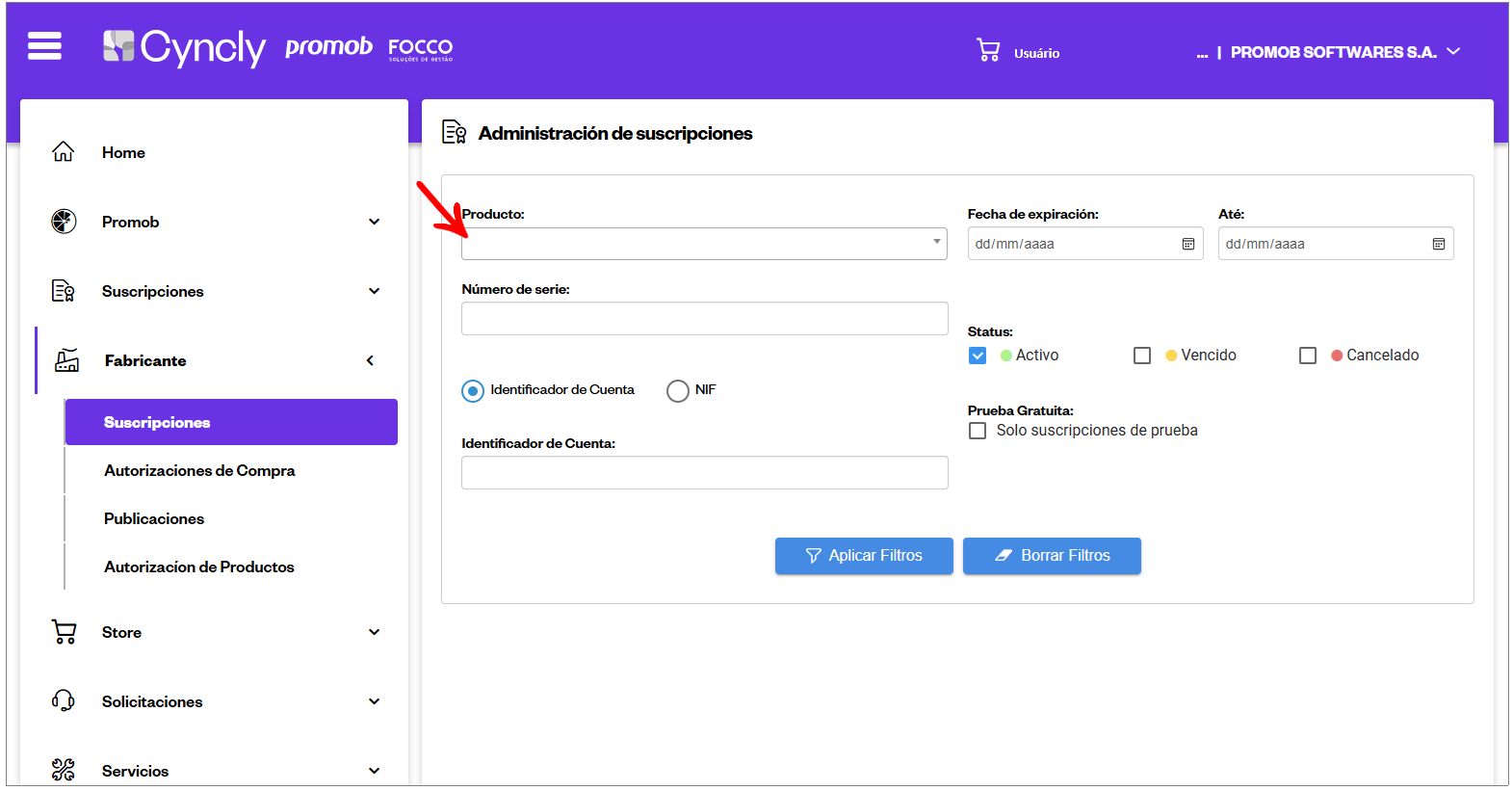The width and height of the screenshot is (1512, 791).
Task: Open Publicaciones submenu item
Action: 154,518
